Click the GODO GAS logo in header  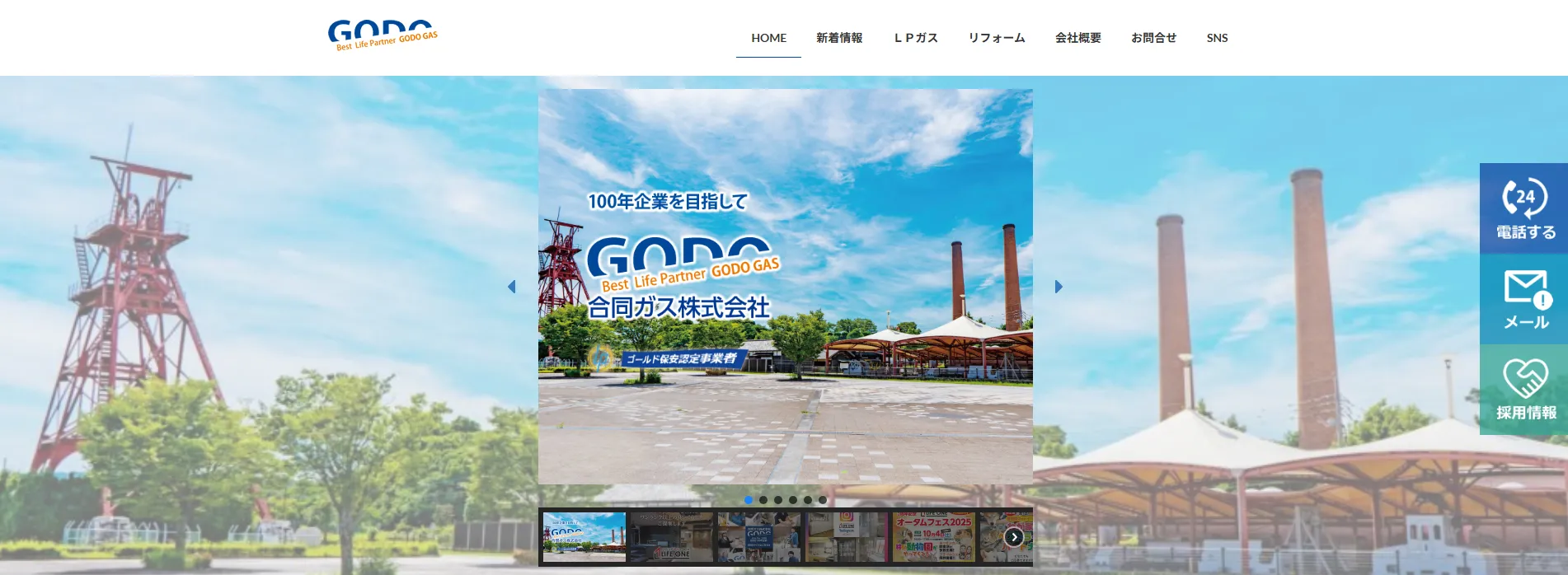(x=383, y=35)
